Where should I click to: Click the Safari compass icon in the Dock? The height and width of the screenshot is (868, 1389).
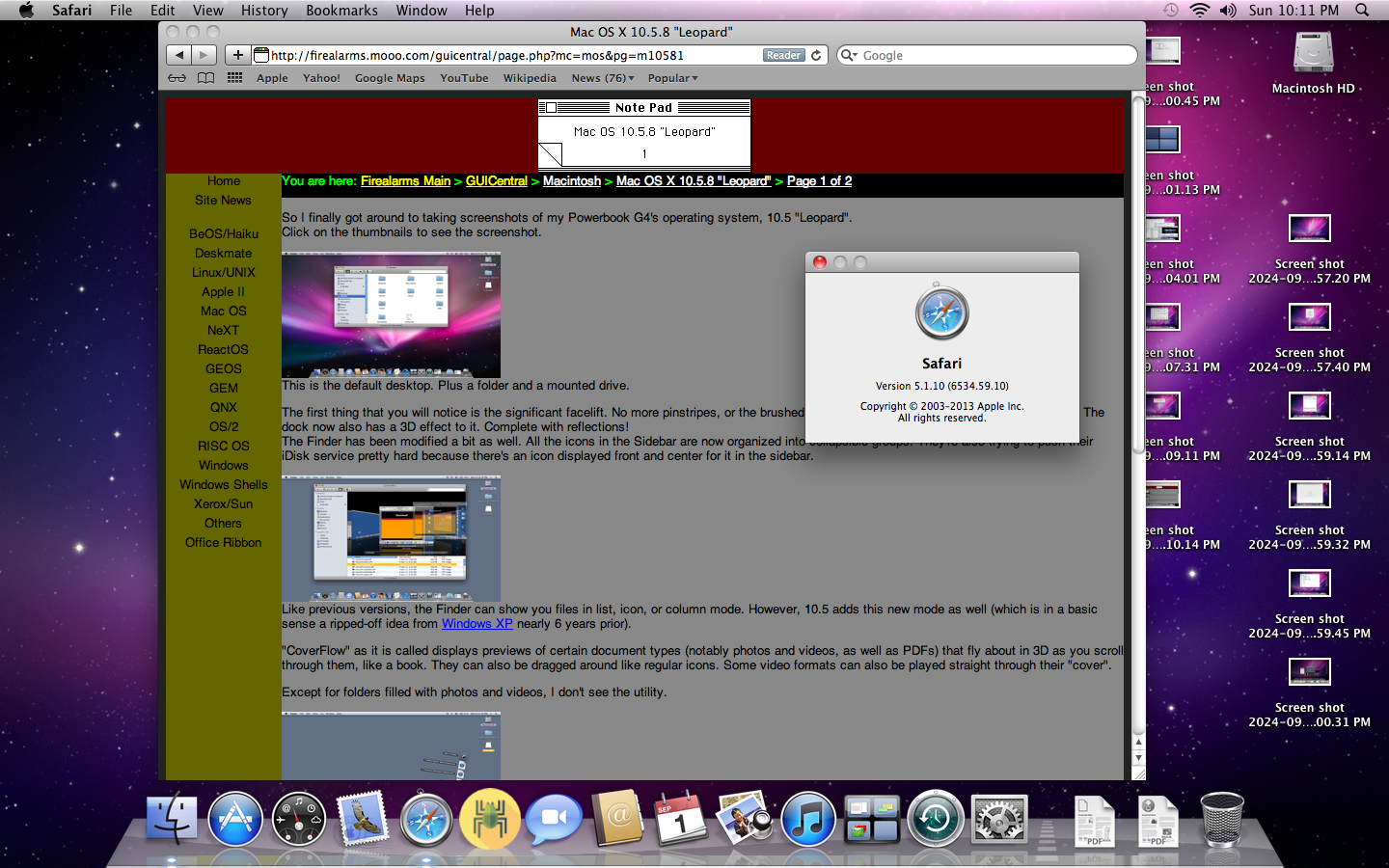(426, 819)
